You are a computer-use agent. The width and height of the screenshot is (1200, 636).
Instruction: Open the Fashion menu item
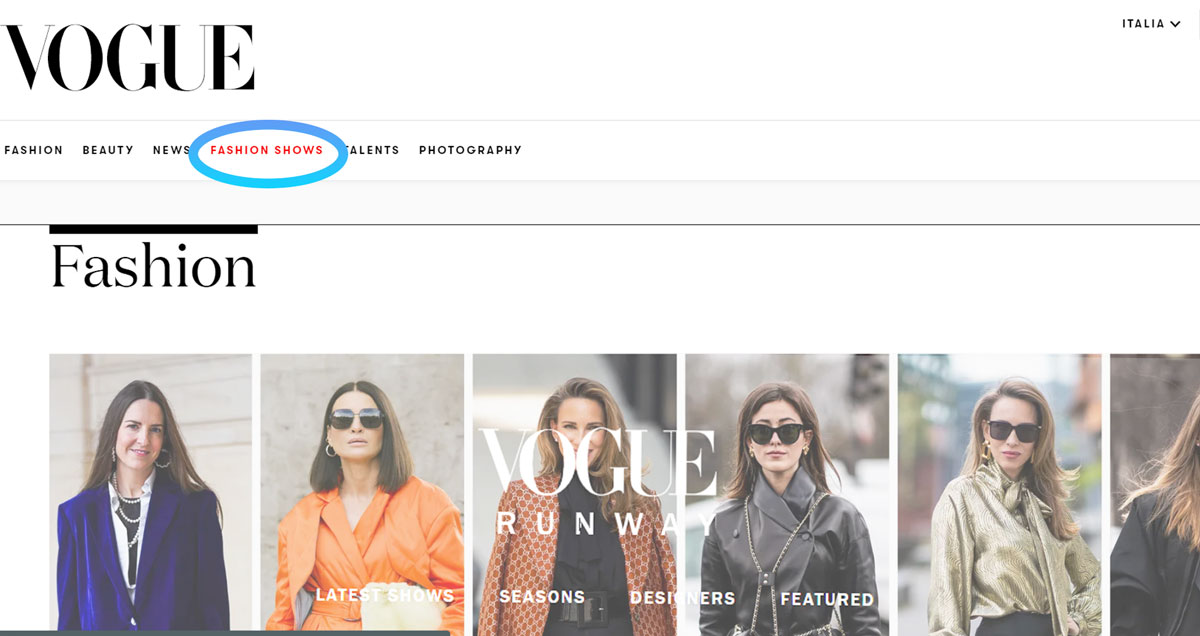point(33,150)
